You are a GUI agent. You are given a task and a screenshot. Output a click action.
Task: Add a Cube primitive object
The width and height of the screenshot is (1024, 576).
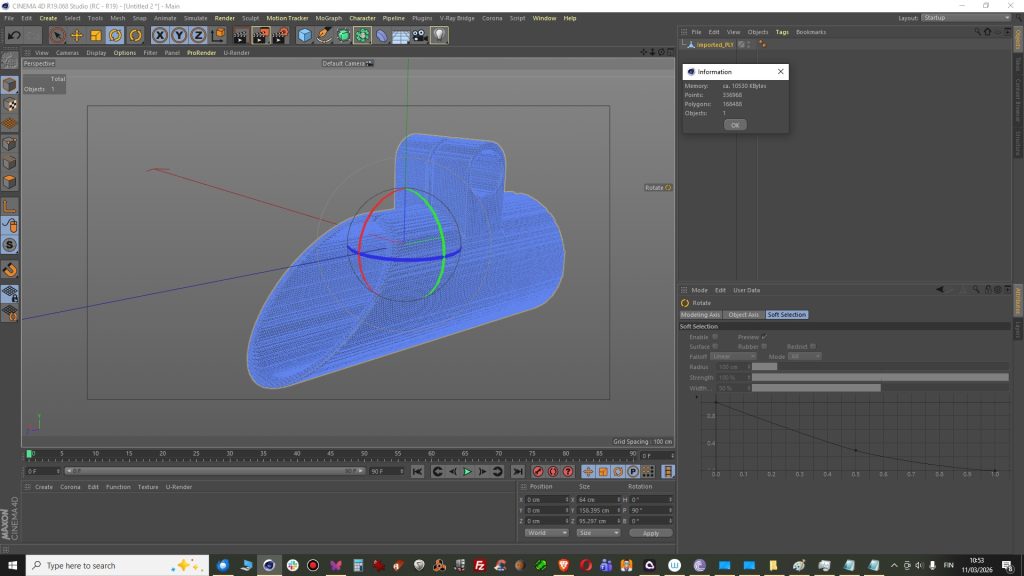(x=305, y=35)
